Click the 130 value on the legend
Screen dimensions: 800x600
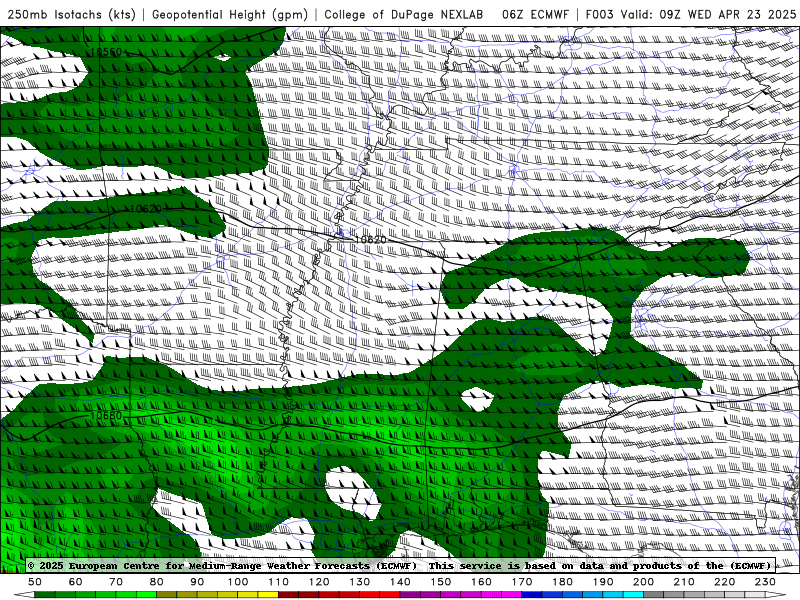pyautogui.click(x=360, y=582)
